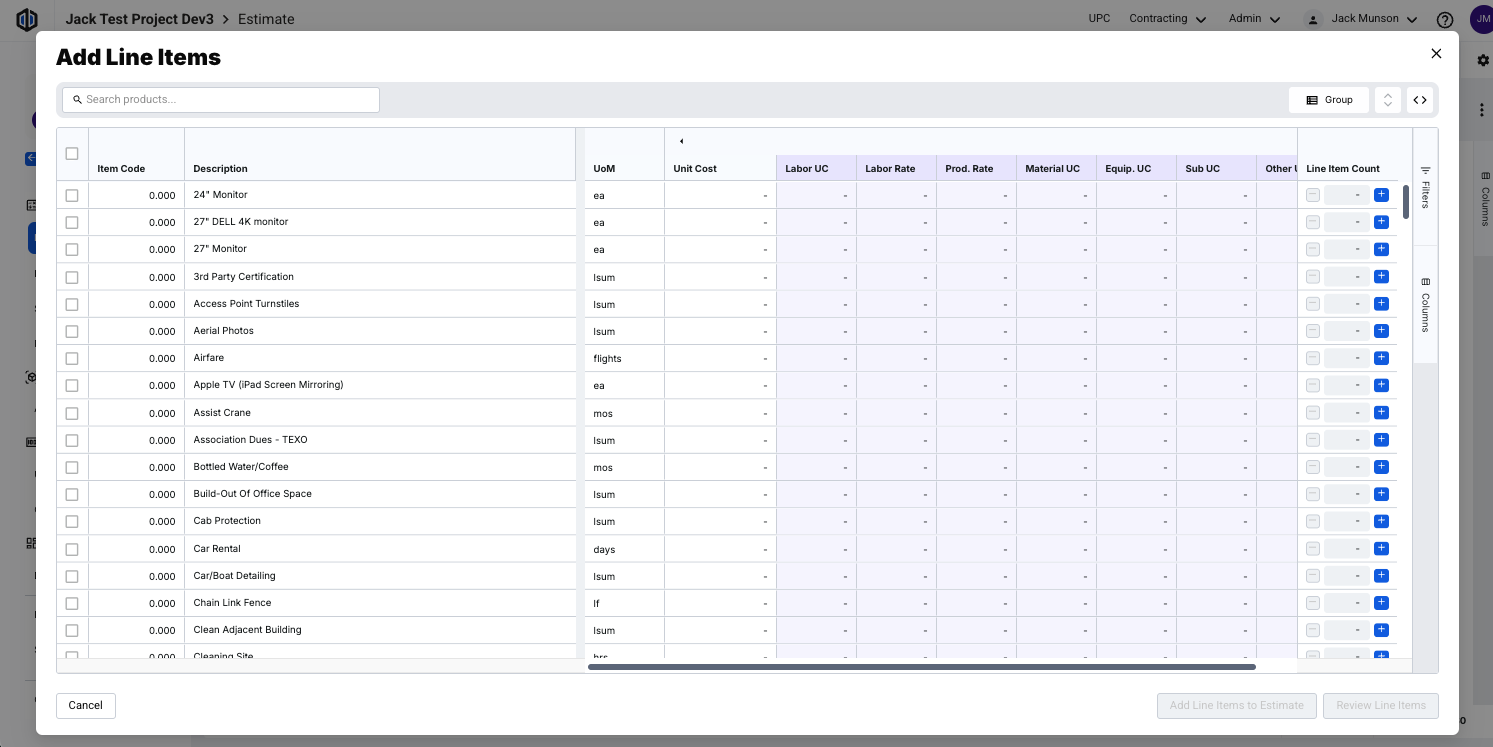Click the count field in 24" Monitor row
The width and height of the screenshot is (1493, 747).
pos(1347,195)
